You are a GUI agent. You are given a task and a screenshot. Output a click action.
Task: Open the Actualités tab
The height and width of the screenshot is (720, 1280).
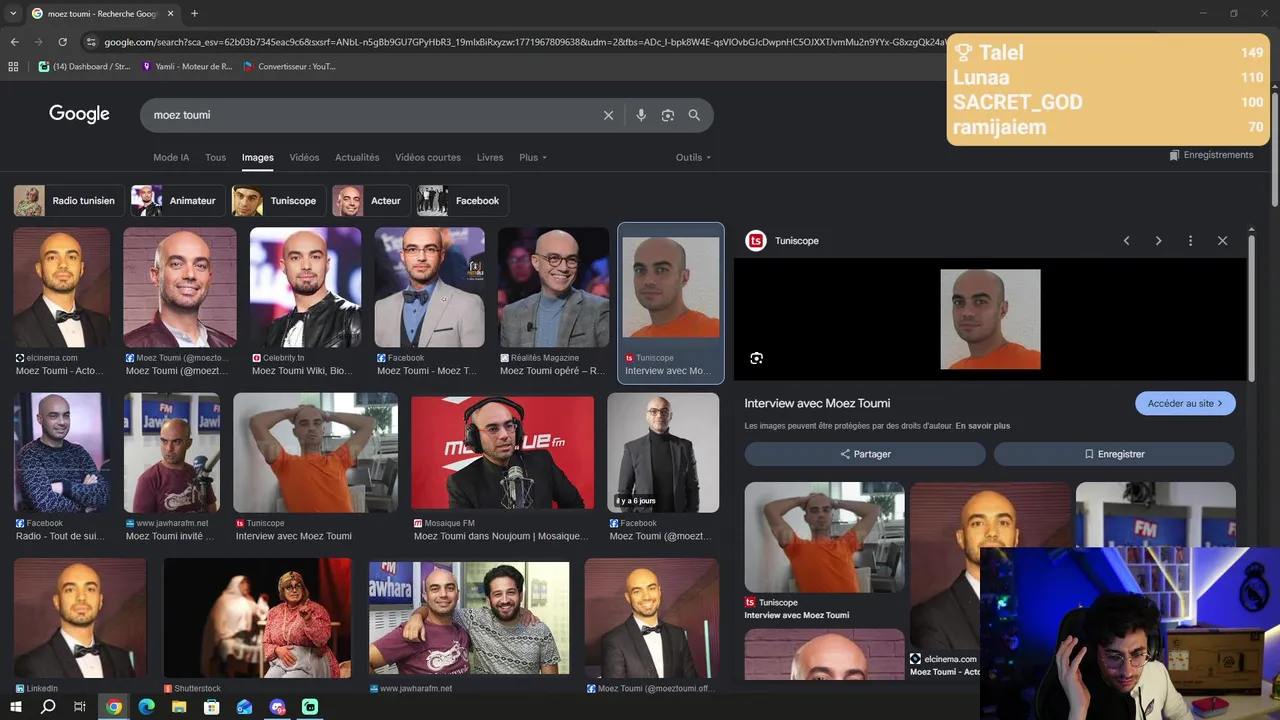tap(357, 157)
